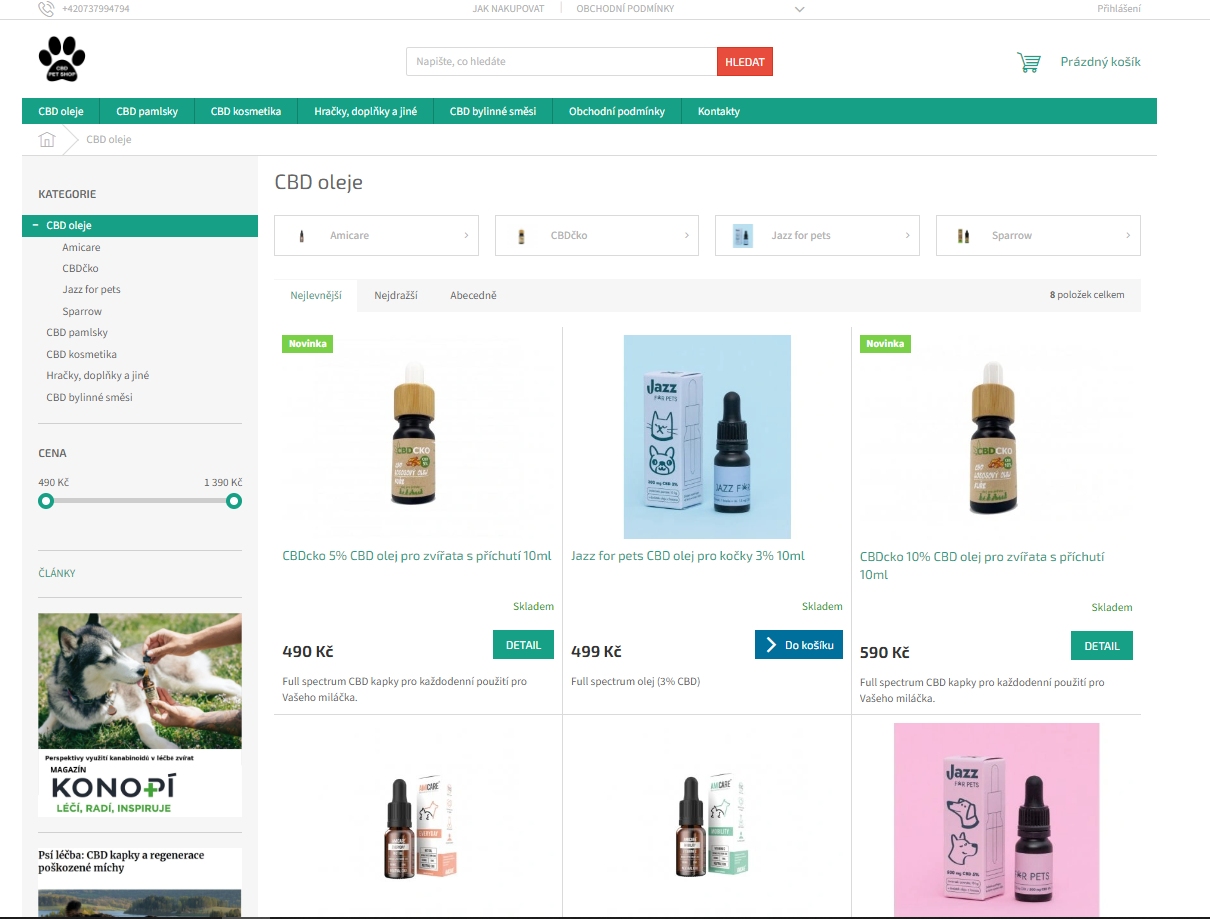Click Přihlášení login link

(1119, 9)
